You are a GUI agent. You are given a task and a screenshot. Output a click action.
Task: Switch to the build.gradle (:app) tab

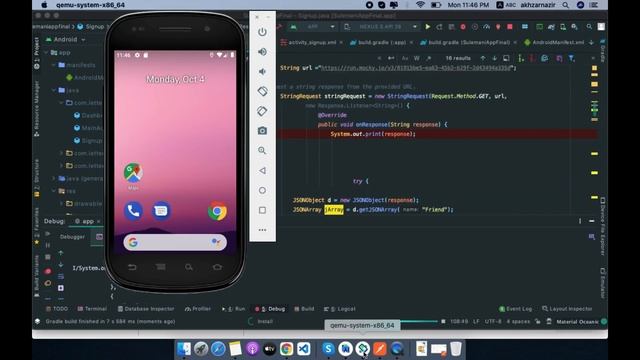(x=382, y=42)
